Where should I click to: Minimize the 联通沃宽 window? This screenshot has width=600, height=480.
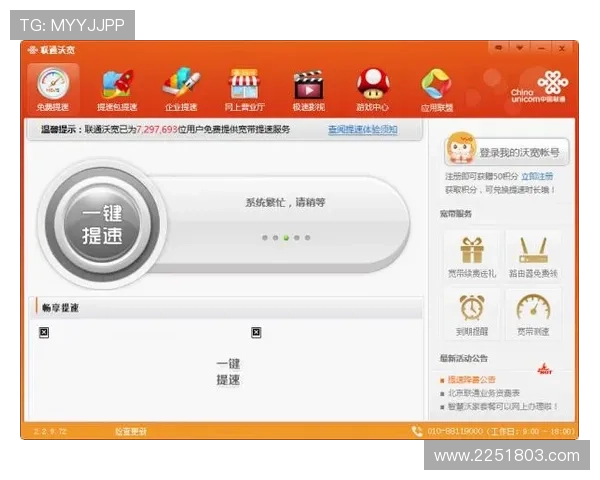(x=541, y=48)
